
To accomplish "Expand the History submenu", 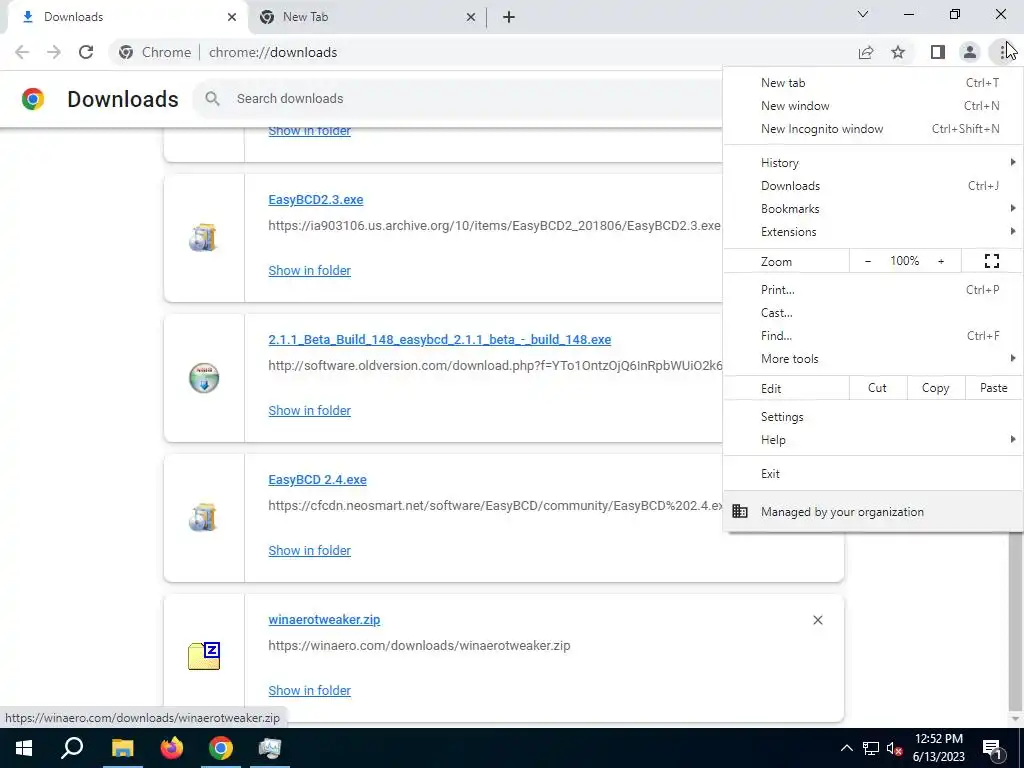I will pyautogui.click(x=873, y=163).
